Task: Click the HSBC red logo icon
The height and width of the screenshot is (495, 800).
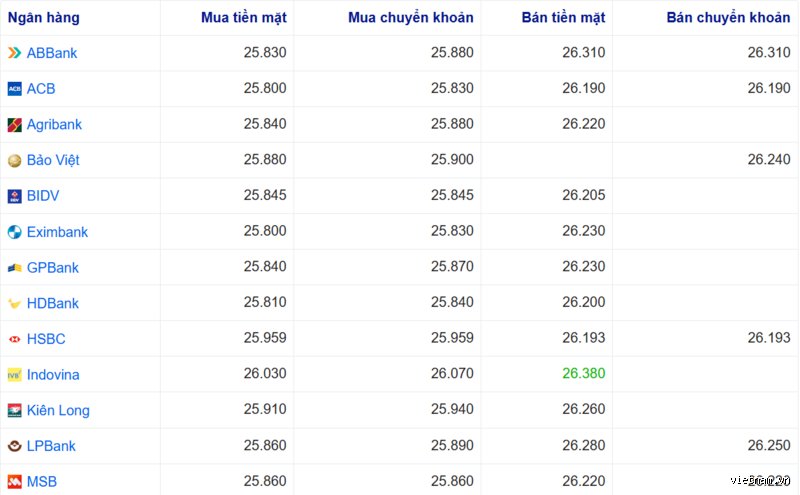Action: point(14,339)
